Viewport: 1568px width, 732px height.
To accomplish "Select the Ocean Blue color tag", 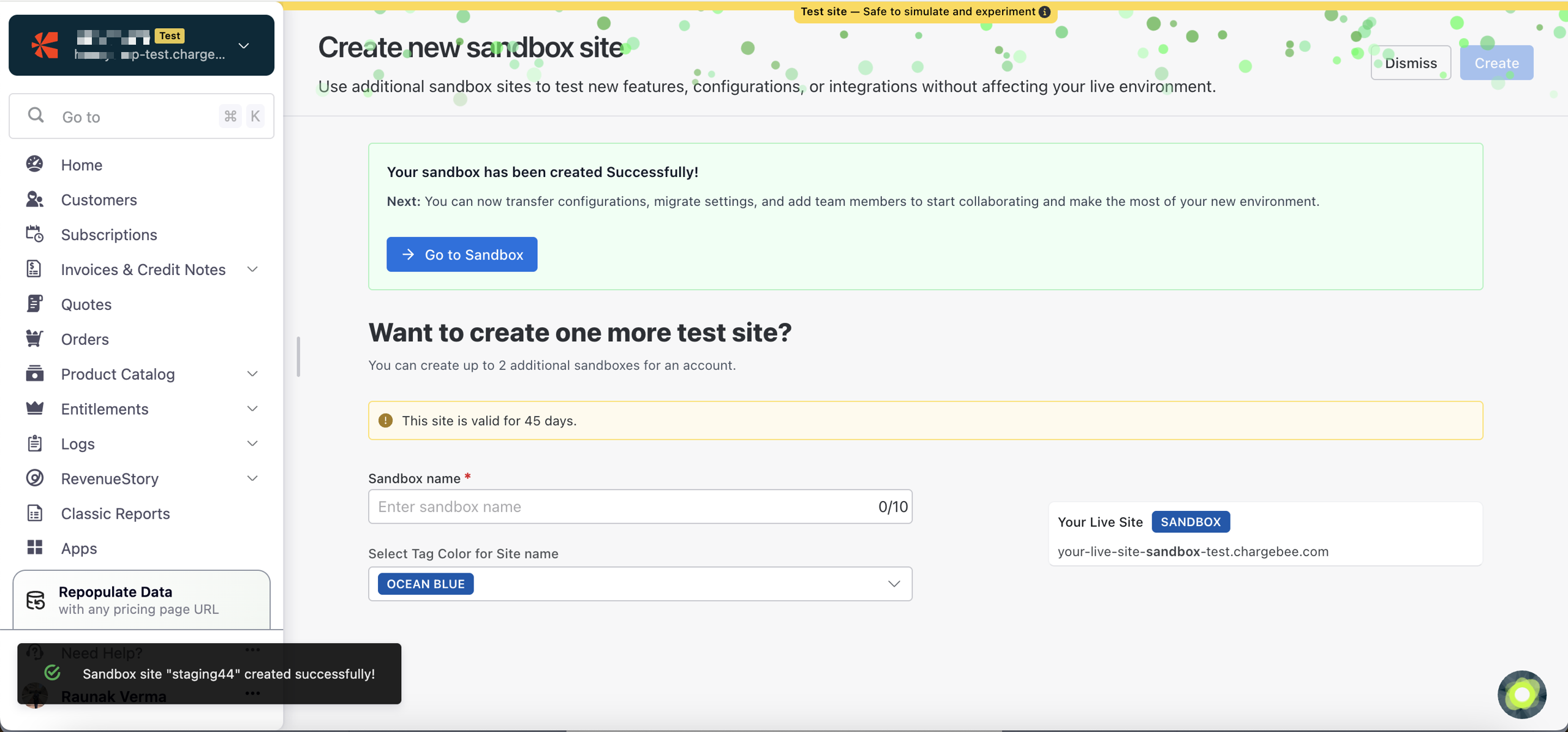I will tap(426, 584).
